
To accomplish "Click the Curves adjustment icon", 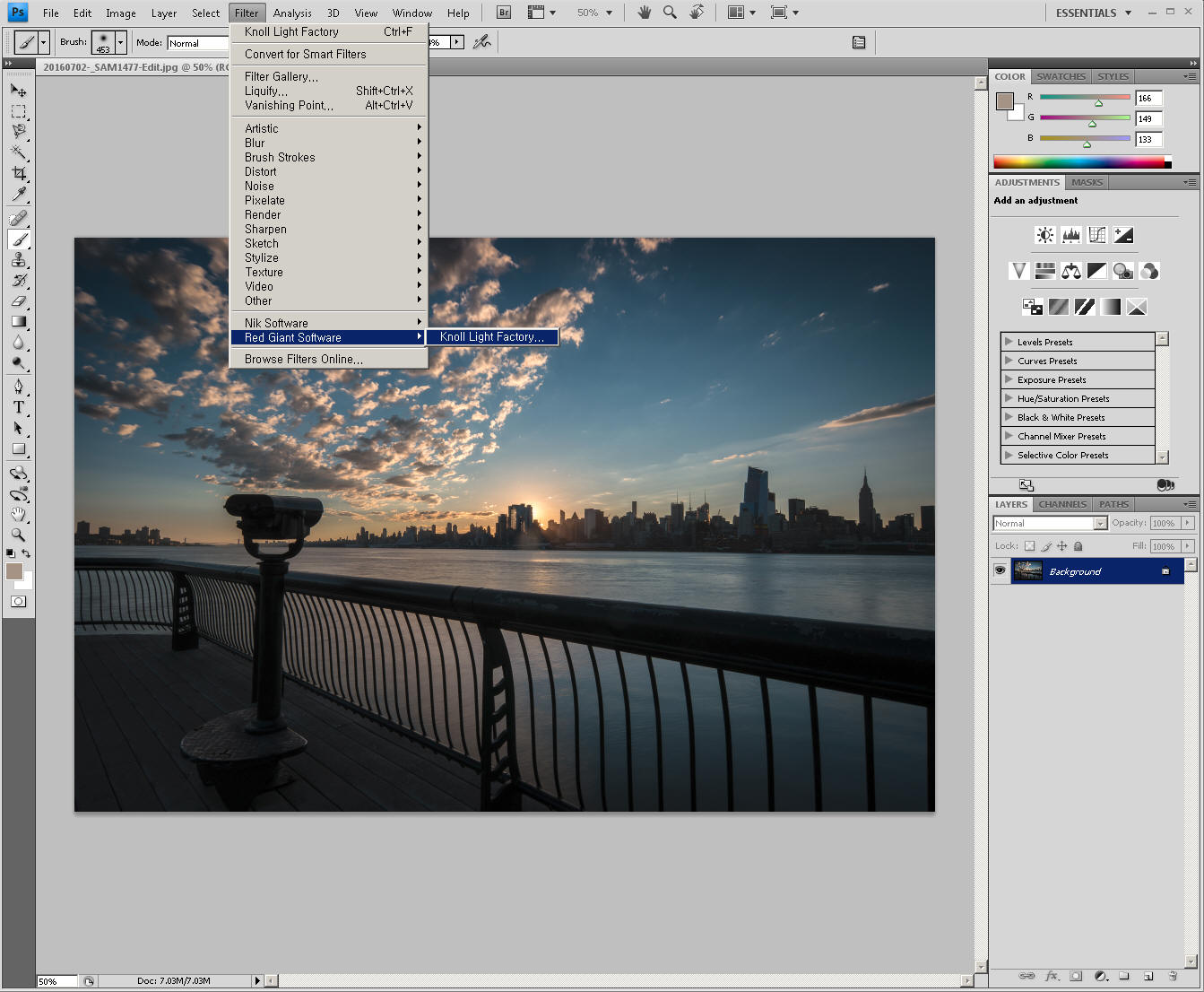I will 1097,235.
